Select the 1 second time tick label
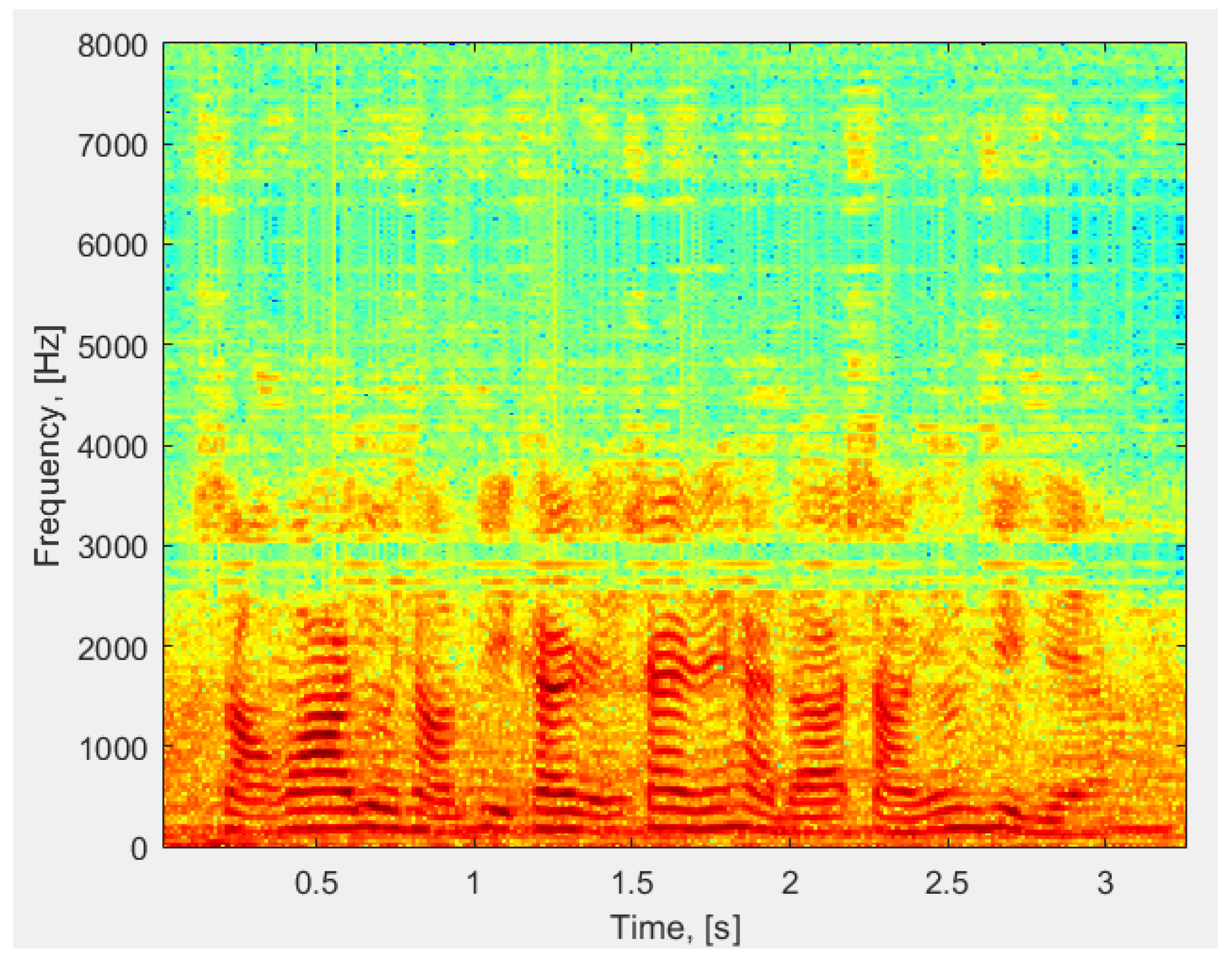Image resolution: width=1232 pixels, height=966 pixels. (x=474, y=882)
